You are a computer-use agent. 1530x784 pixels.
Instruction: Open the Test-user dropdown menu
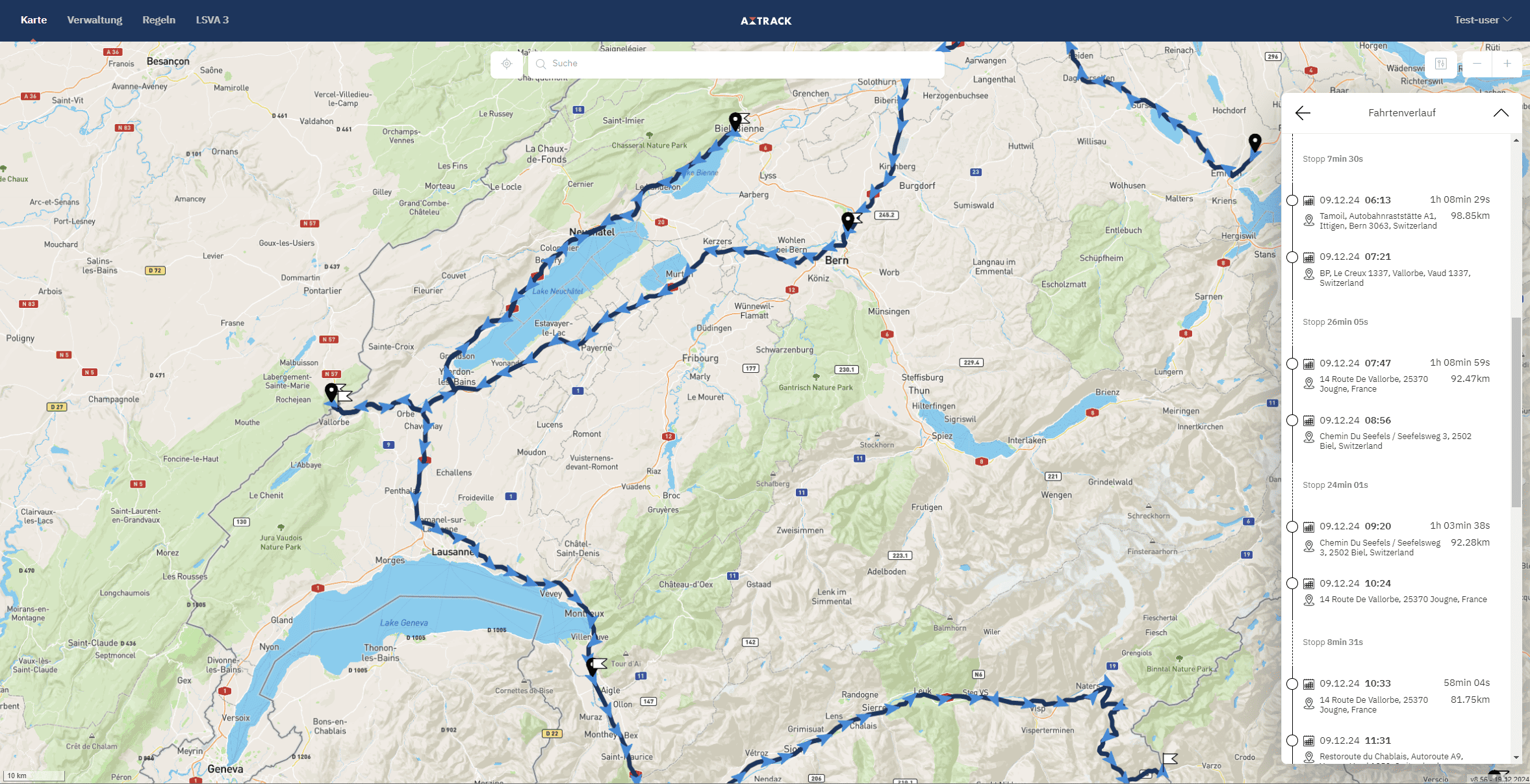[1482, 20]
